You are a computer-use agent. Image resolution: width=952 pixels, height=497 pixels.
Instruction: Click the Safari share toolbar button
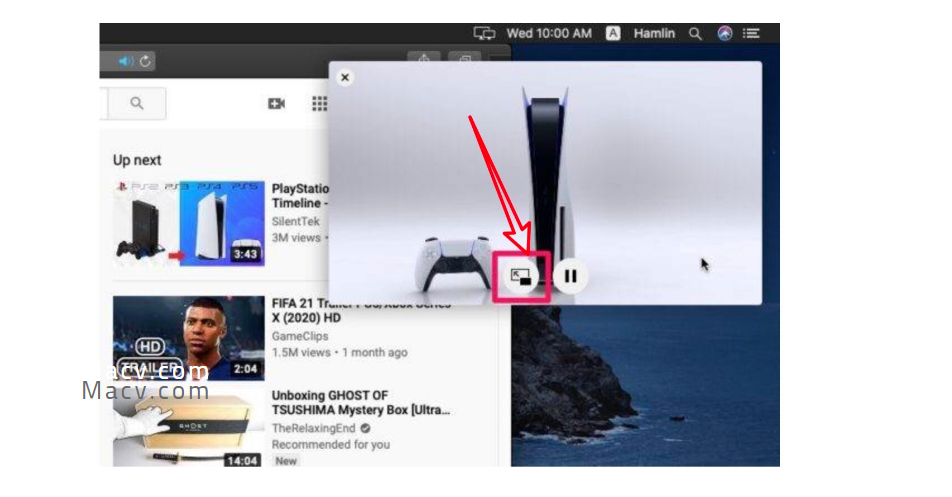click(424, 58)
